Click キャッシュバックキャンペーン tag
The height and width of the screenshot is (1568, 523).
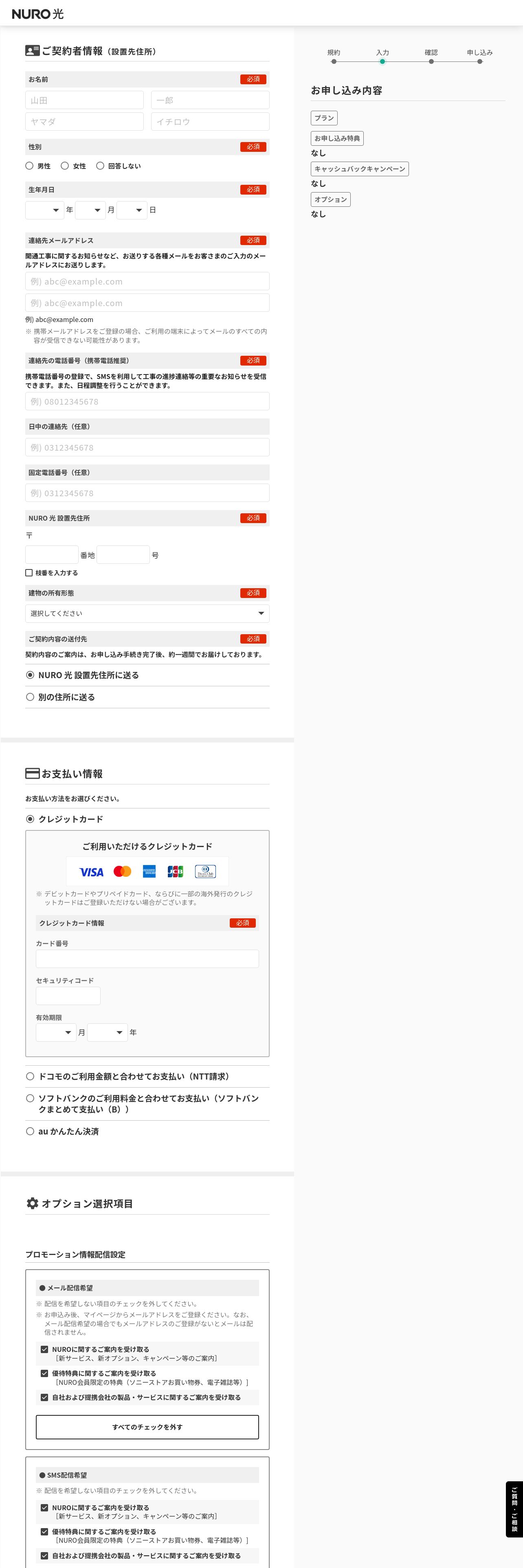[360, 169]
